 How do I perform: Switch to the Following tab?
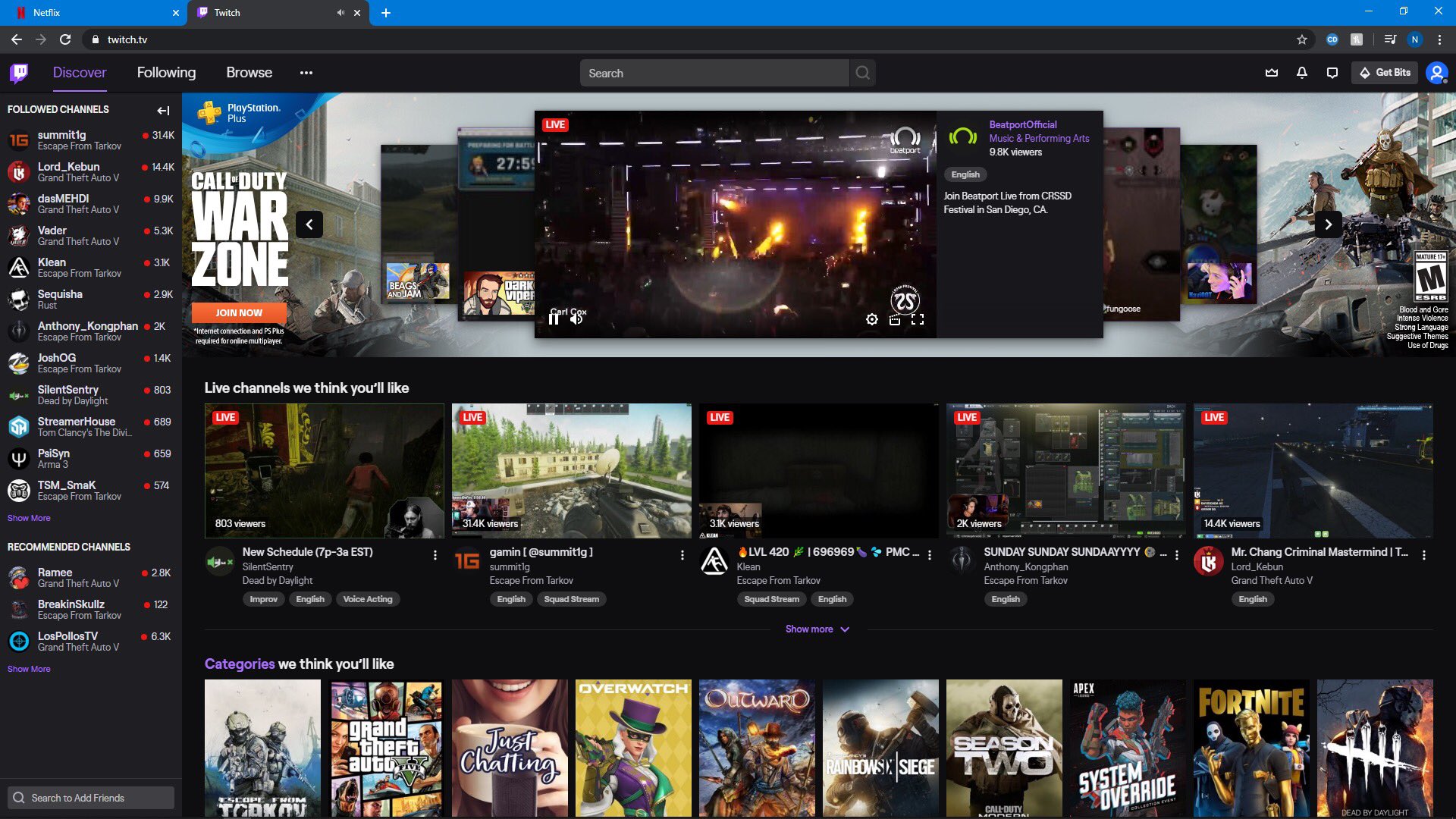point(166,73)
